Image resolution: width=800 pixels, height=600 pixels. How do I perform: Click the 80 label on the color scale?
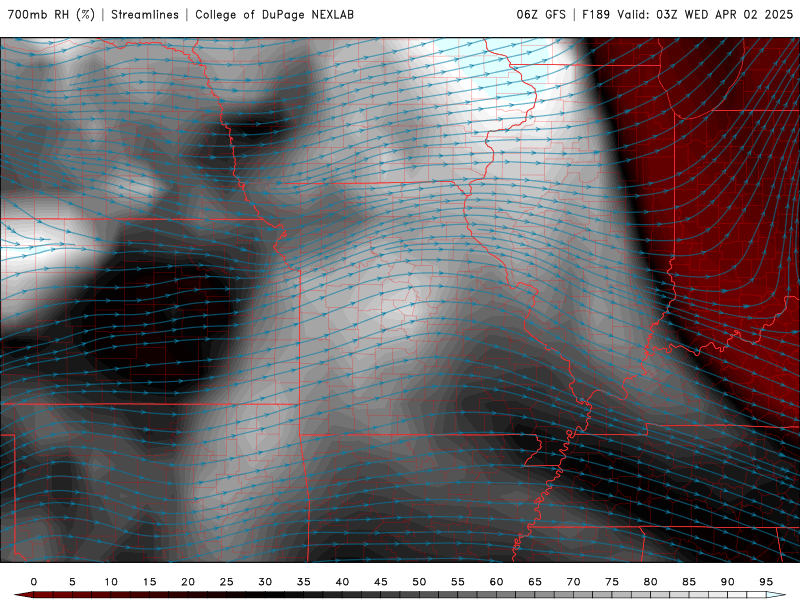[651, 582]
